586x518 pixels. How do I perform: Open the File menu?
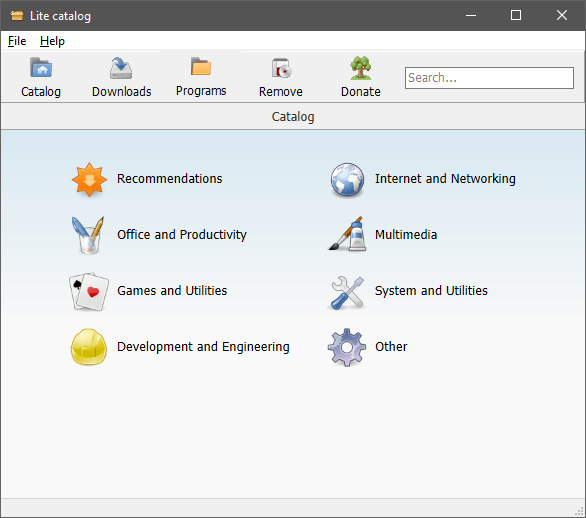17,41
